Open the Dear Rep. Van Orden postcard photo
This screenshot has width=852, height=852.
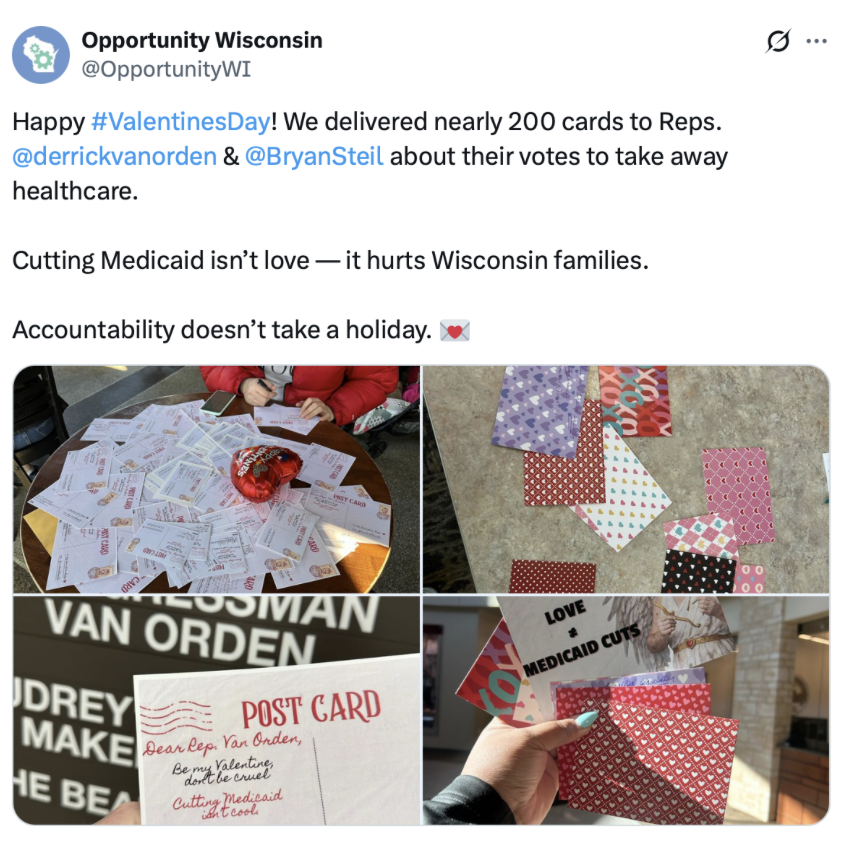tap(216, 710)
